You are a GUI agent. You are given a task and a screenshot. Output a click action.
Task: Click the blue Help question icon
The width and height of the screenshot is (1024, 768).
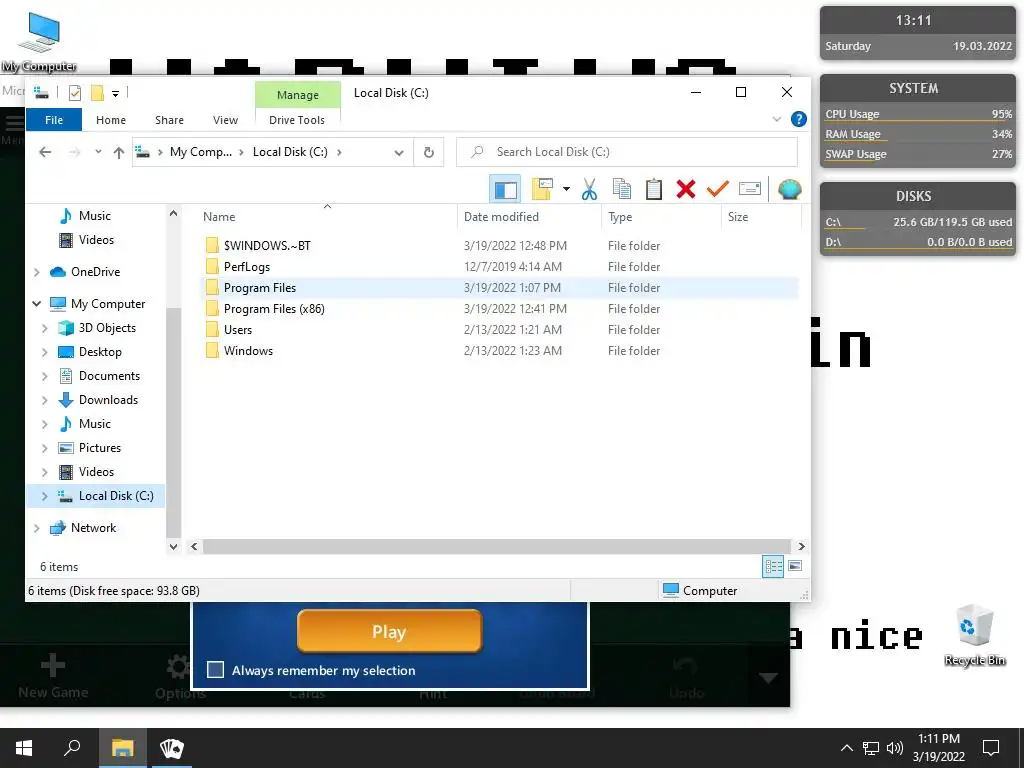tap(798, 120)
